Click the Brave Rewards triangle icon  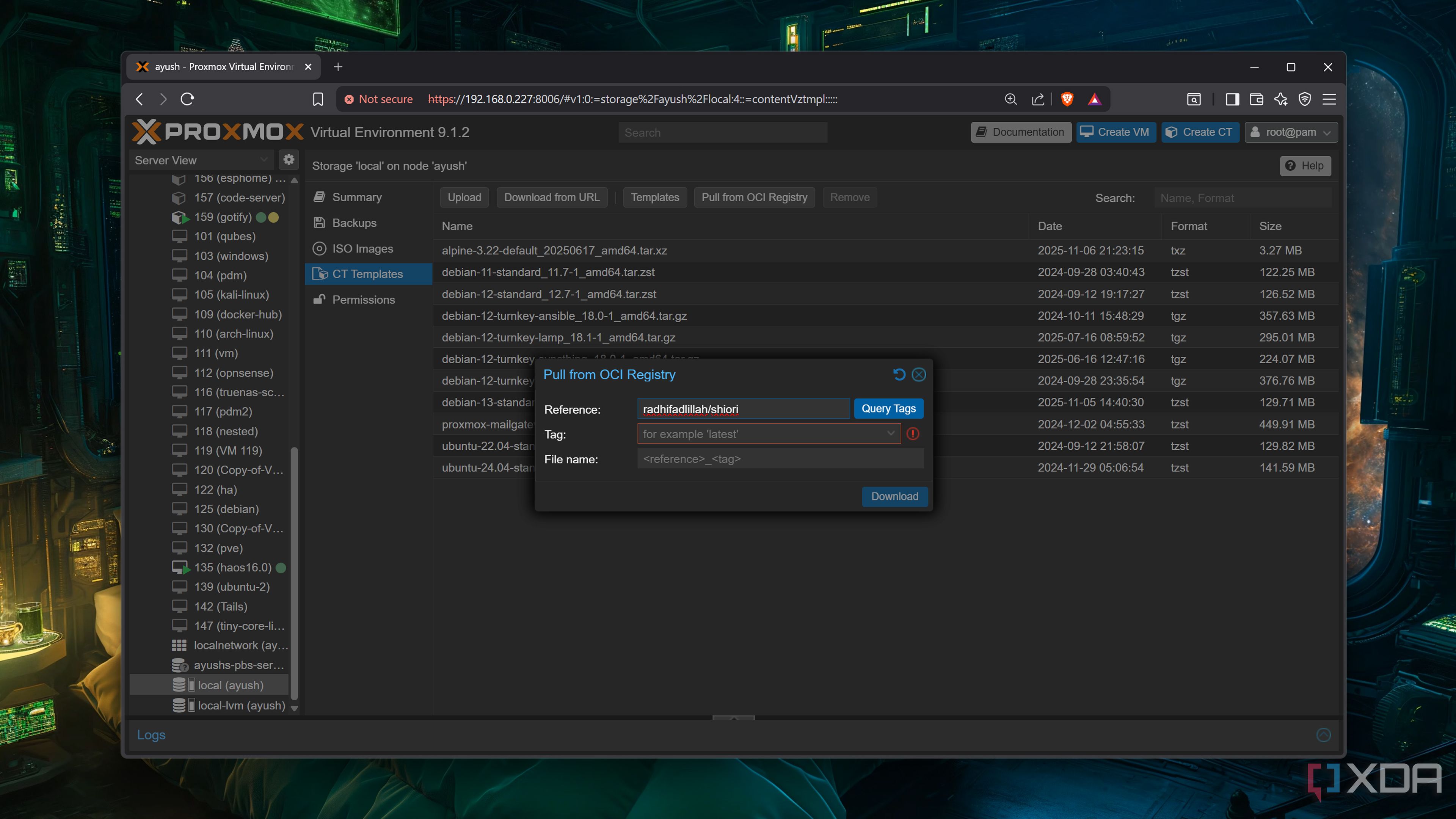(x=1095, y=99)
